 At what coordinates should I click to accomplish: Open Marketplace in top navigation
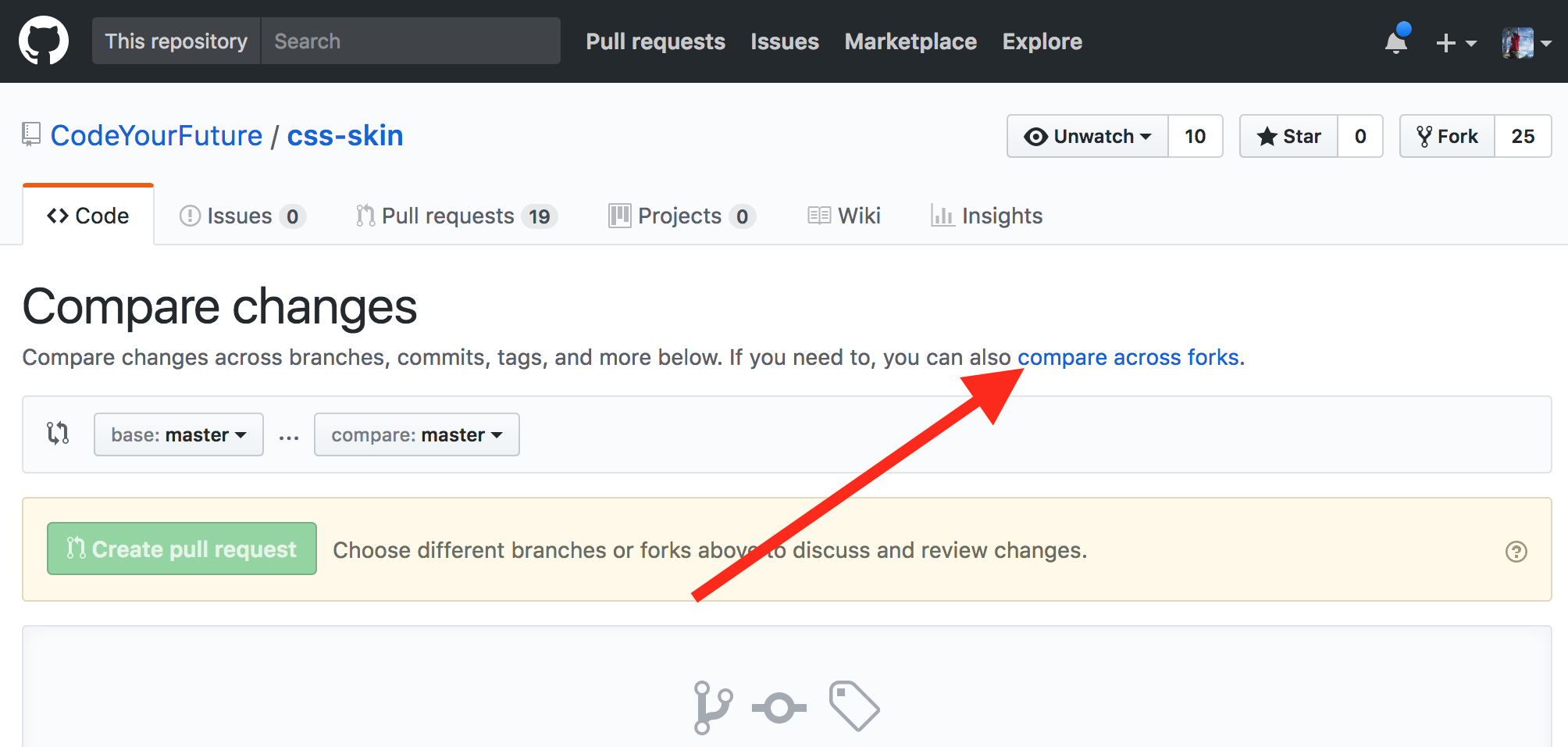pos(911,41)
